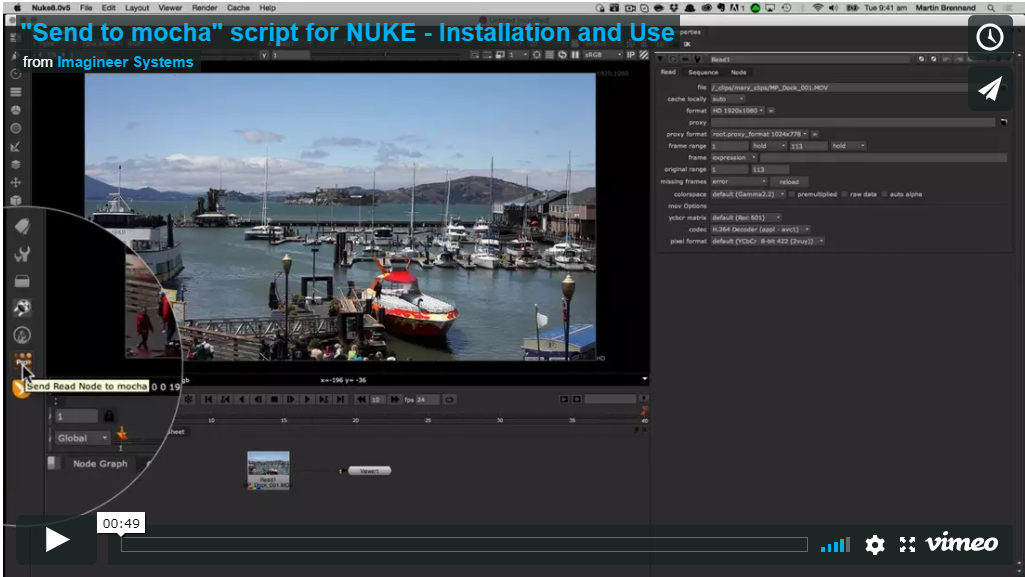Open the Viewer menu
This screenshot has width=1025, height=577.
[170, 8]
